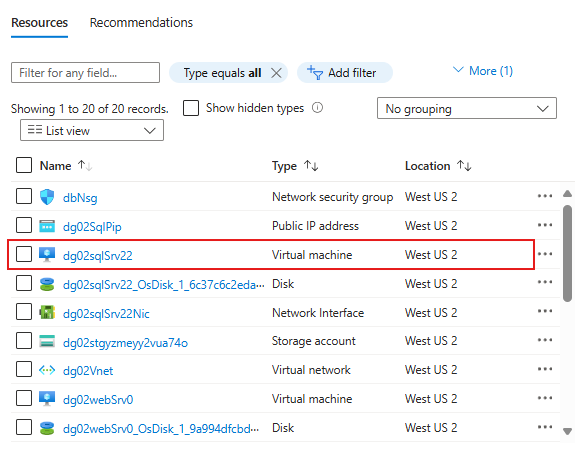
Task: Open ellipsis menu for dg02sqlSrv22Nic row
Action: pos(545,311)
